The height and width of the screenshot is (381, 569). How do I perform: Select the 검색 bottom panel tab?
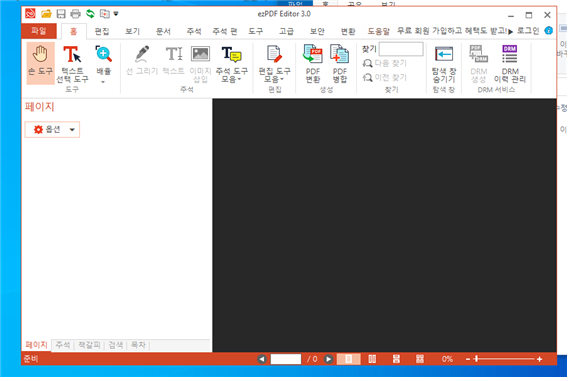click(116, 345)
